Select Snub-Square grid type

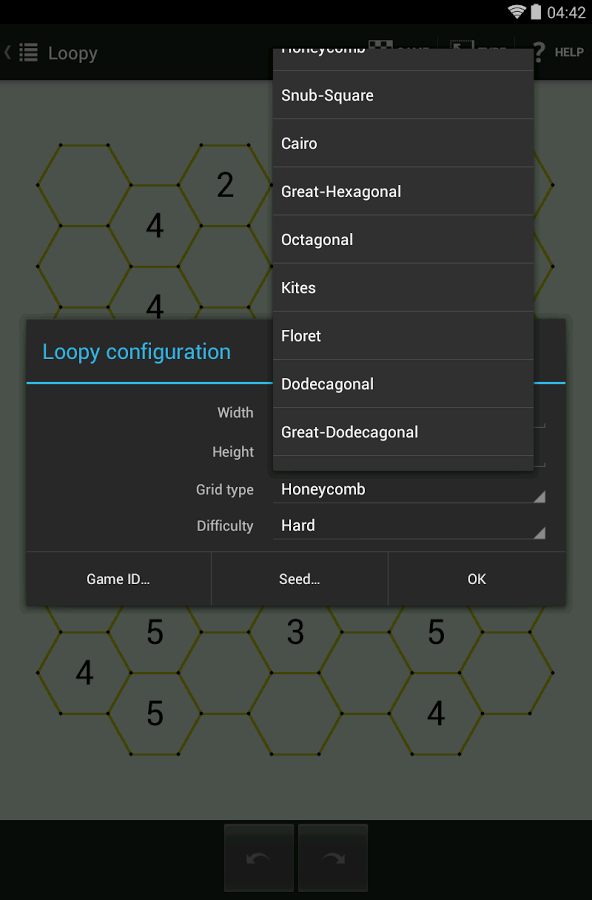pyautogui.click(x=403, y=95)
